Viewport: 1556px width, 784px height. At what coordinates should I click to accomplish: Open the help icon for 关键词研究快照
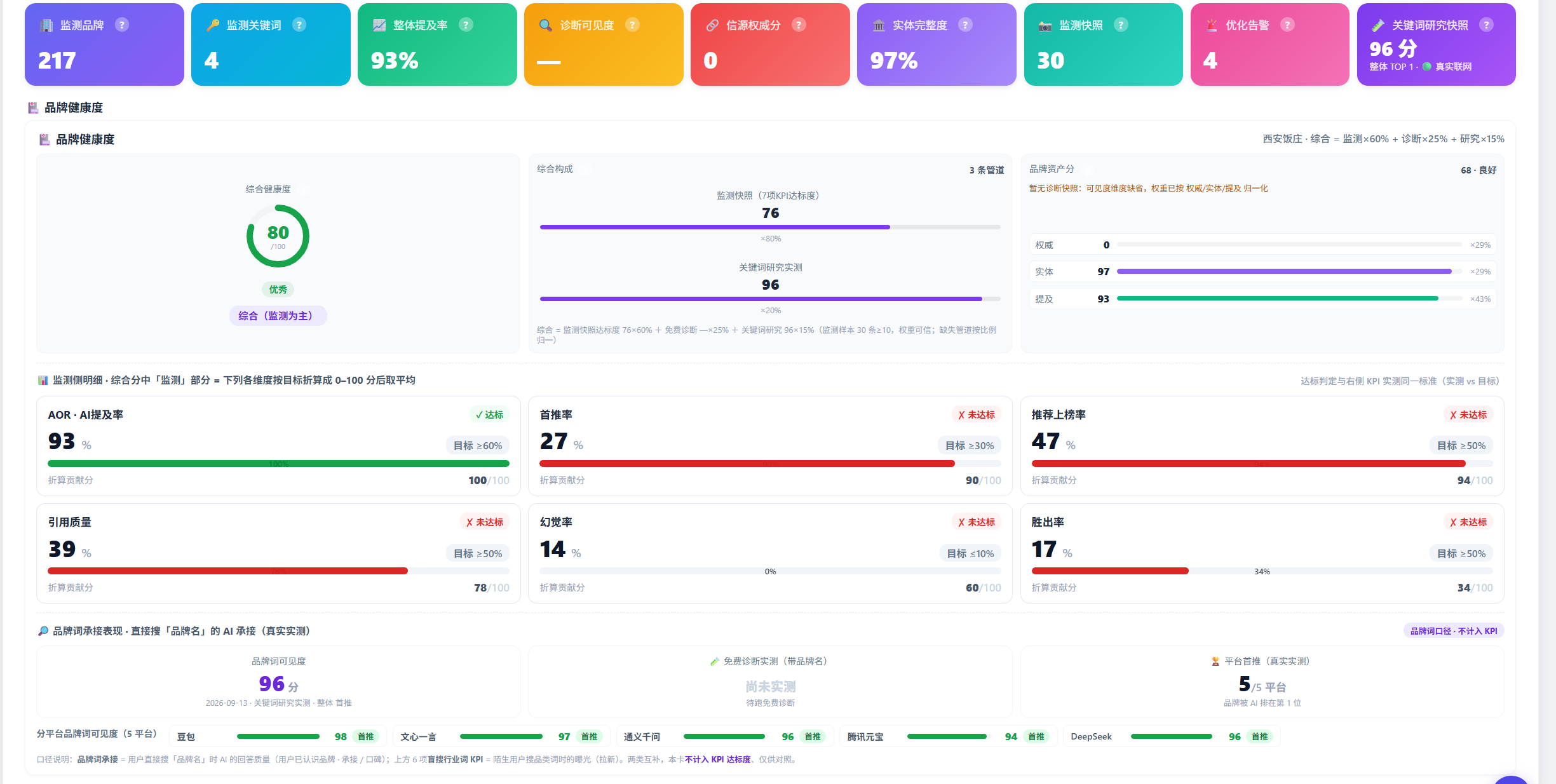pyautogui.click(x=1487, y=25)
